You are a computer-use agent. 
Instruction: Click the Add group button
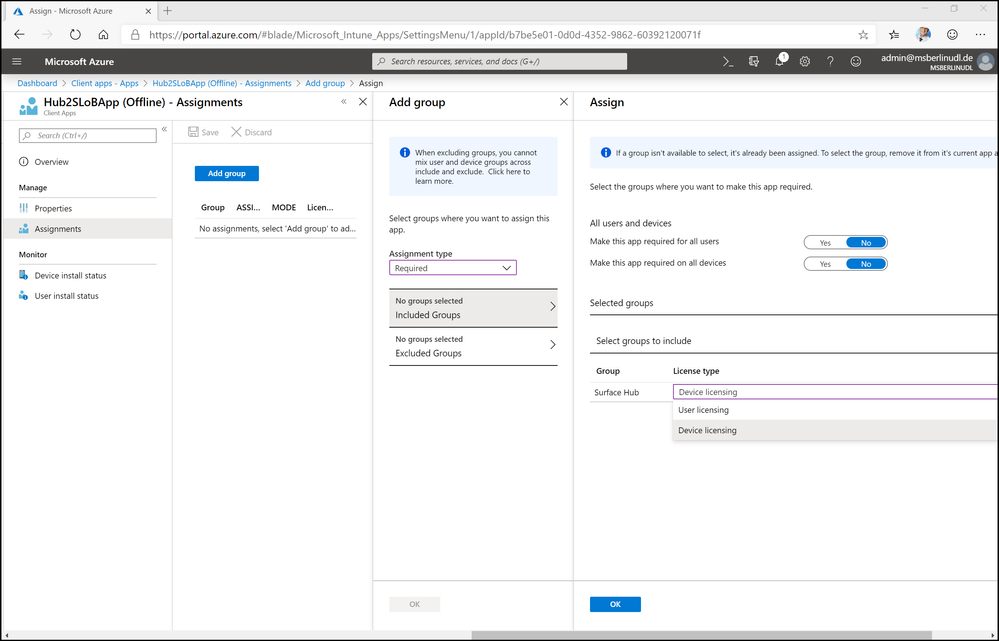[227, 173]
